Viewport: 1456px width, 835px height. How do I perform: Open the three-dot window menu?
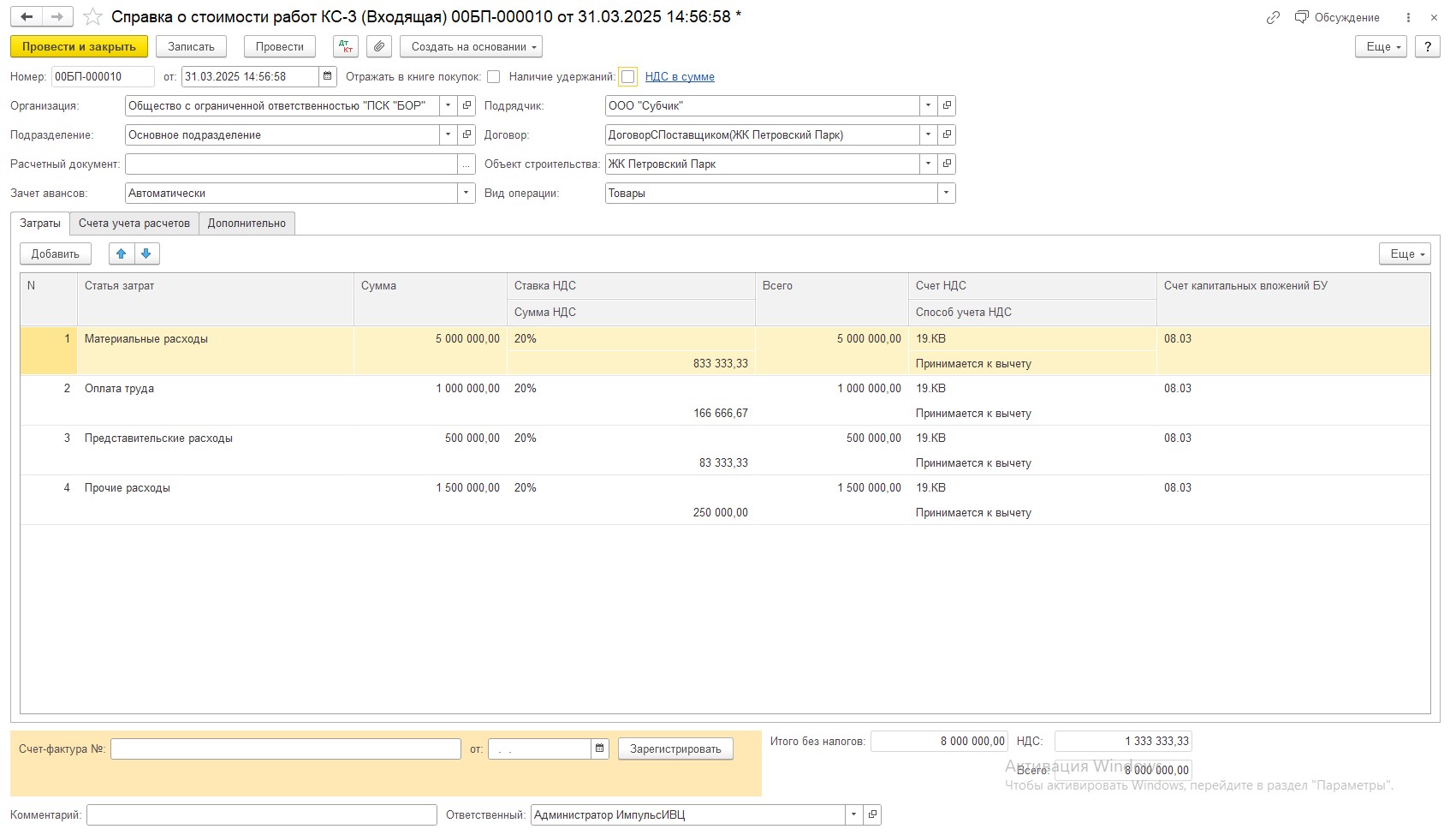point(1408,17)
